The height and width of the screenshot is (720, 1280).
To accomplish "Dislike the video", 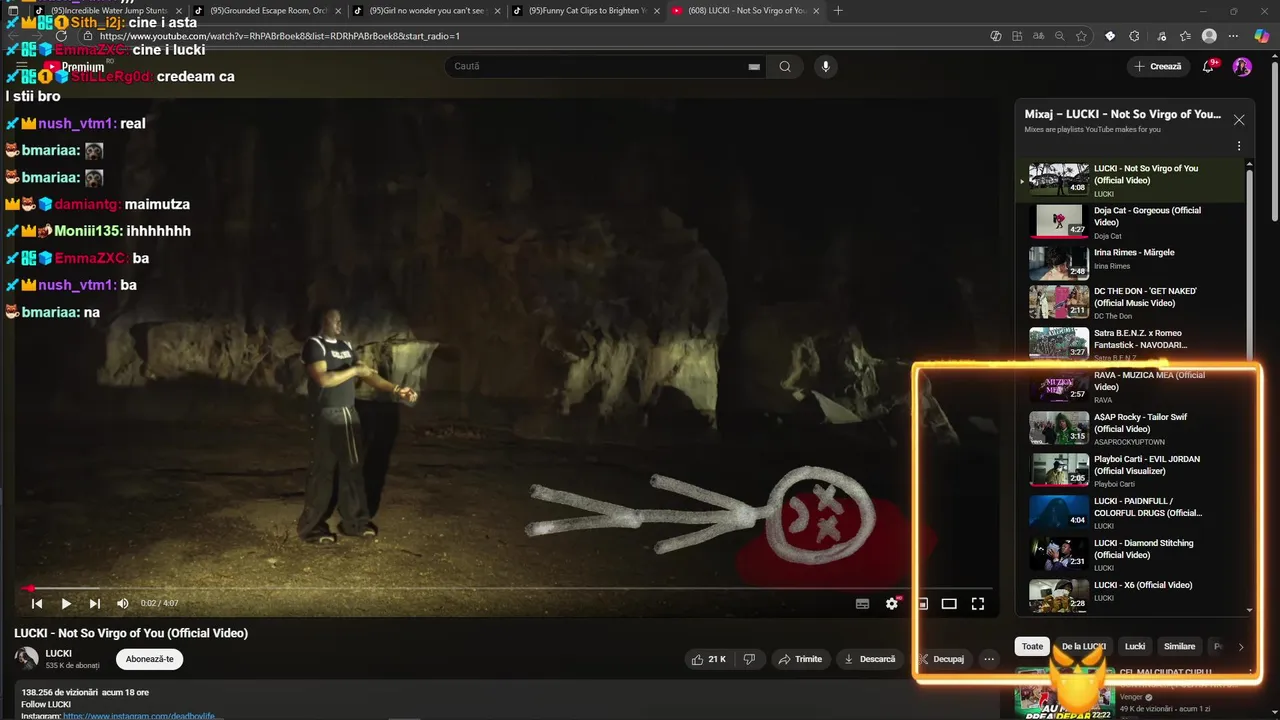I will pos(749,659).
